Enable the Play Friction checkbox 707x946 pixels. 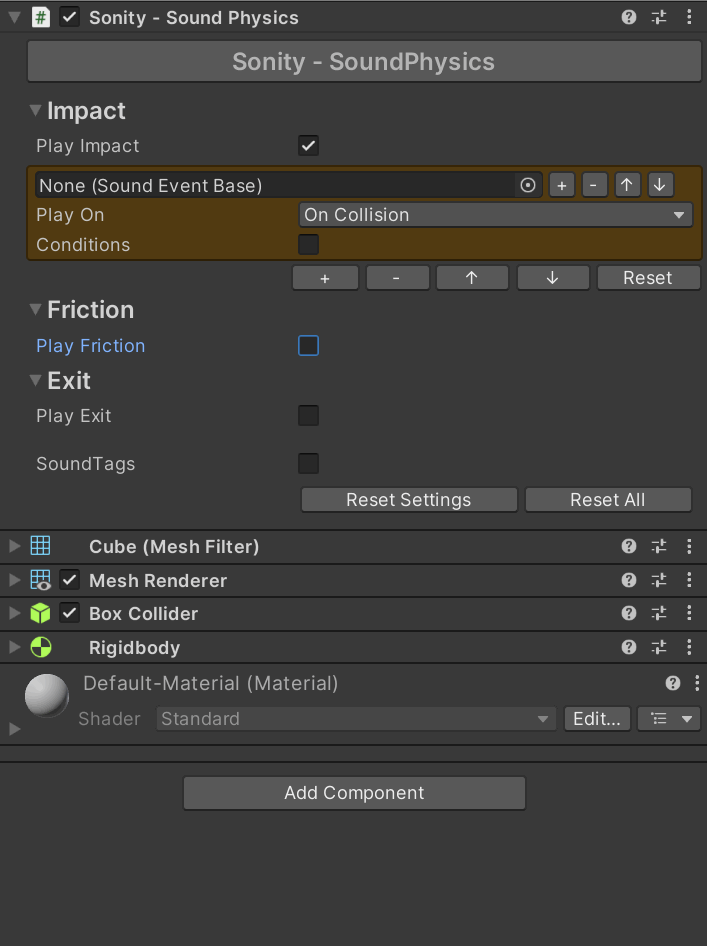click(309, 346)
